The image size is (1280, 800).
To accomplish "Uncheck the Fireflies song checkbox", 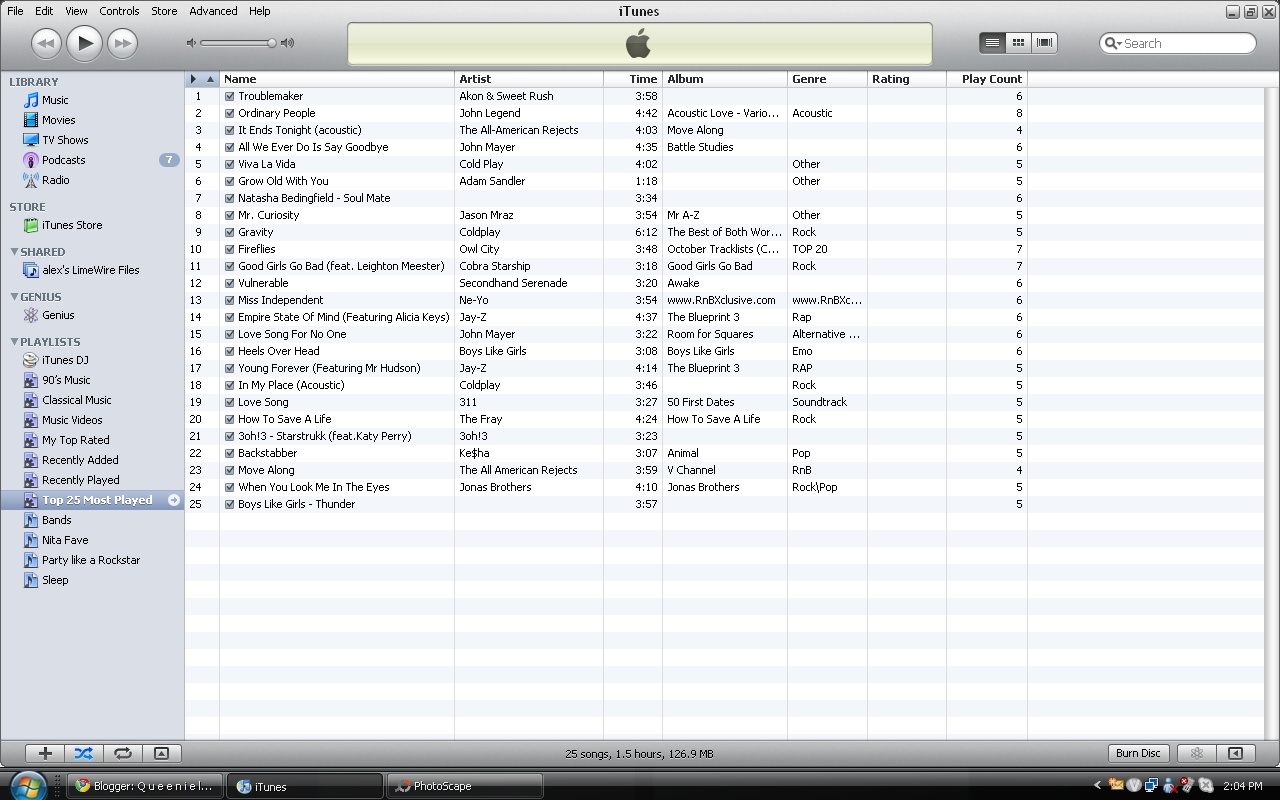I will coord(230,250).
